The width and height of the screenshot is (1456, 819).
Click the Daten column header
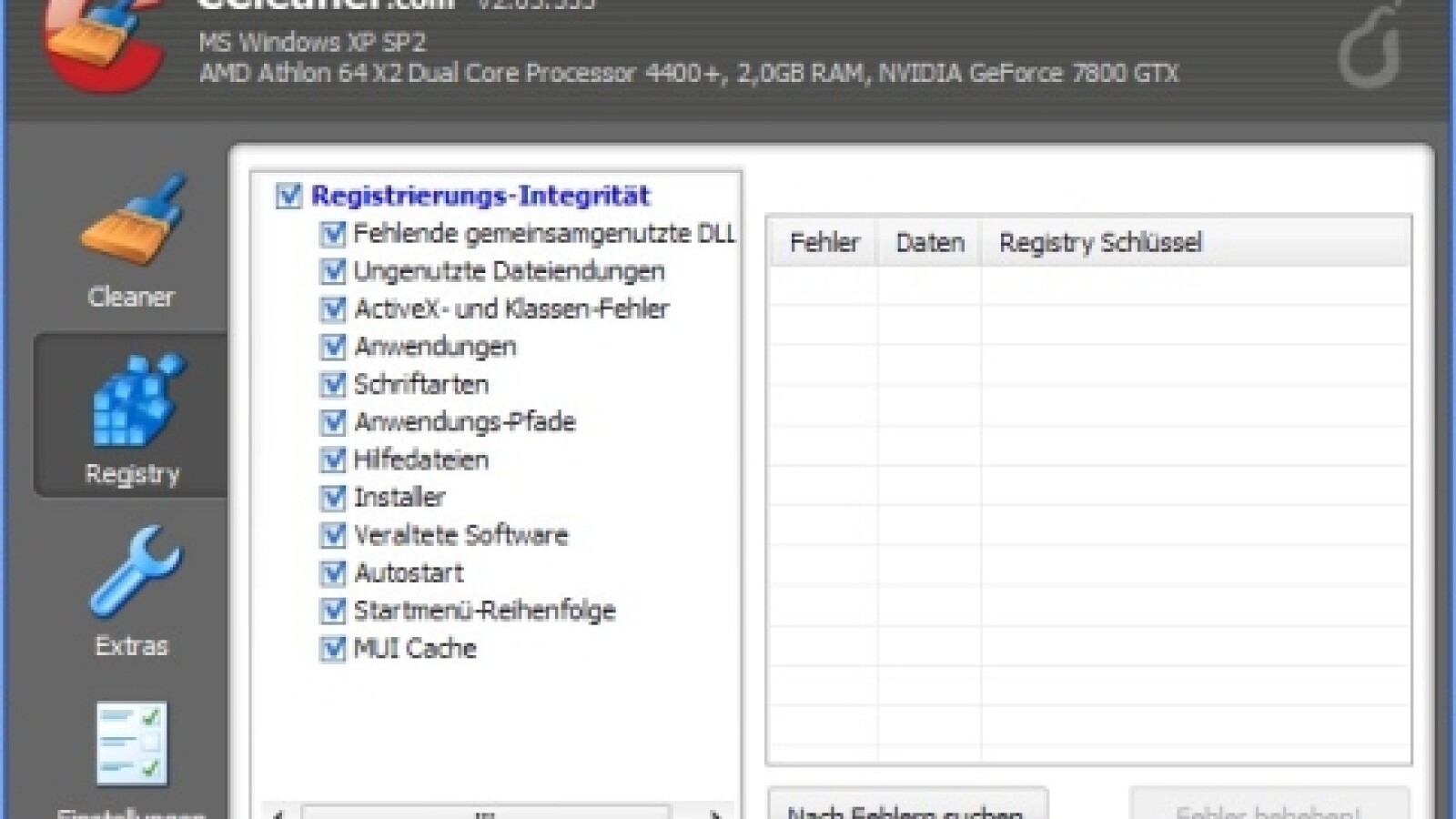click(929, 243)
